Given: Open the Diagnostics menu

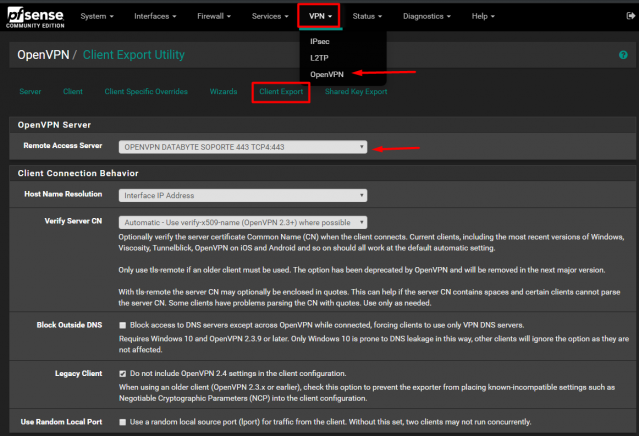Looking at the screenshot, I should pyautogui.click(x=427, y=16).
